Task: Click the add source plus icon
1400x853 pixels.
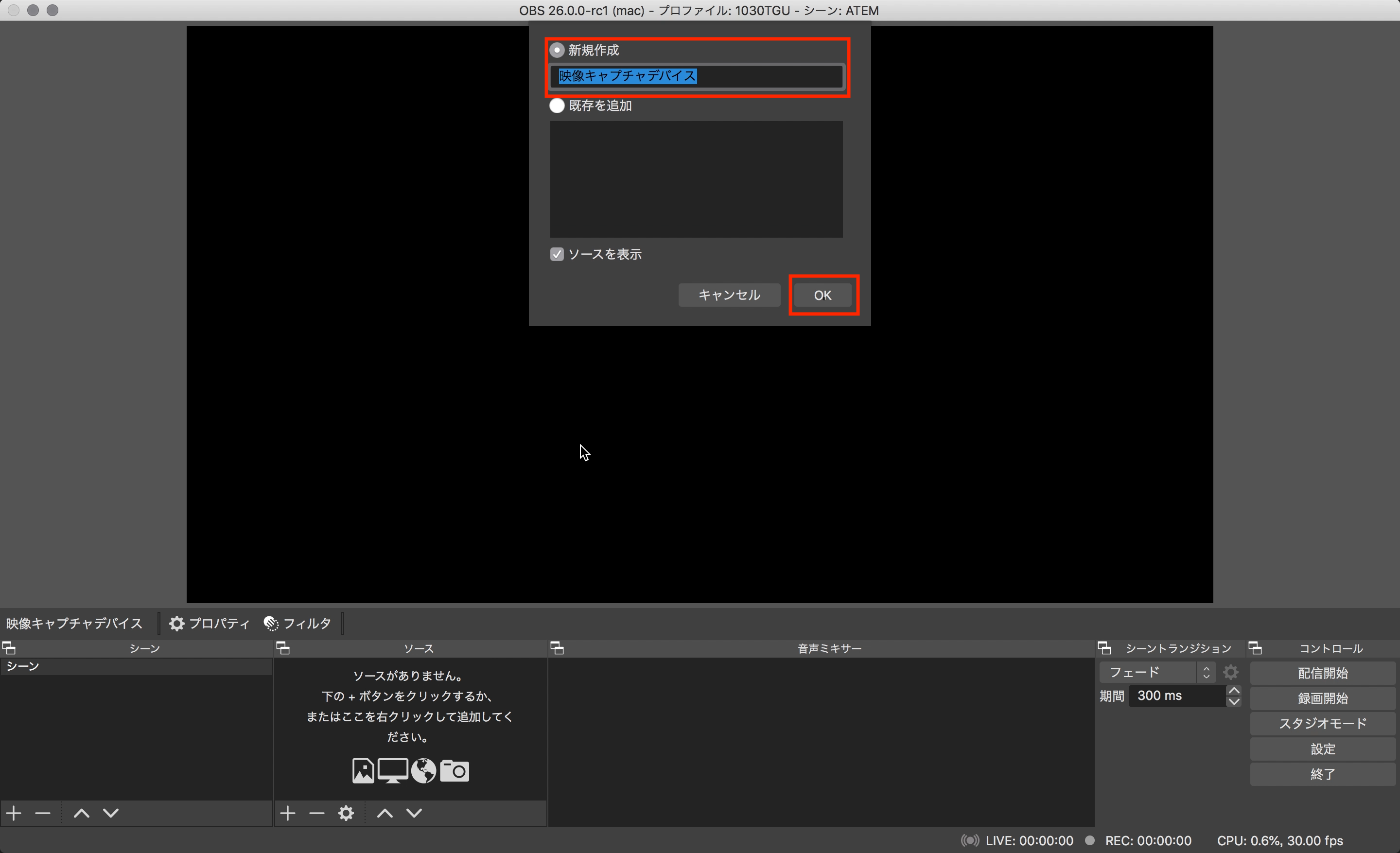Action: pos(287,813)
